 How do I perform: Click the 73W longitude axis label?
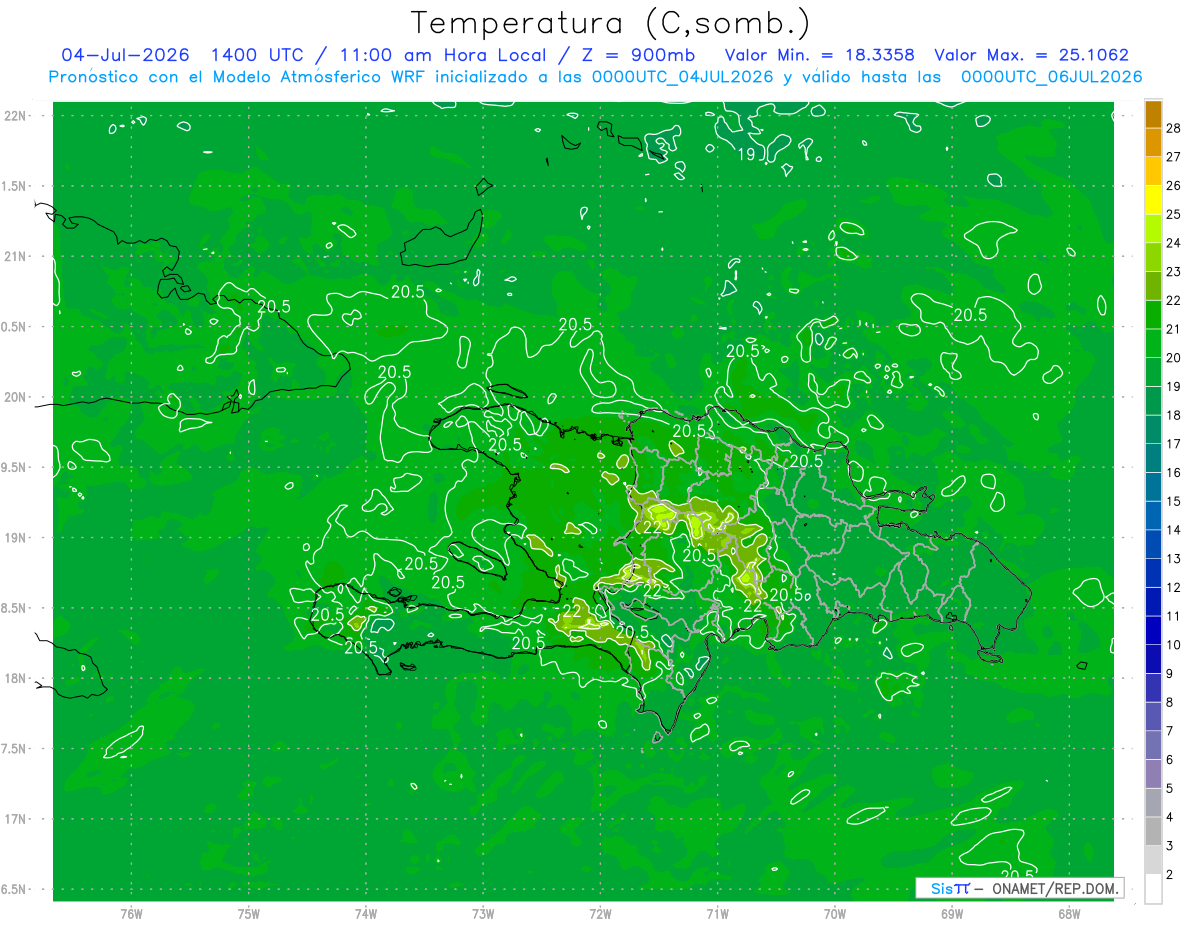pyautogui.click(x=483, y=914)
